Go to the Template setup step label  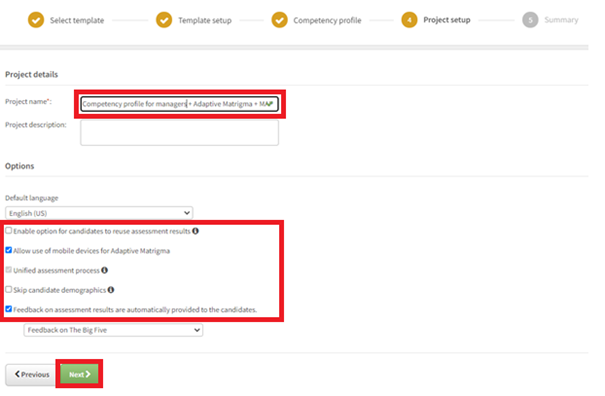[204, 20]
